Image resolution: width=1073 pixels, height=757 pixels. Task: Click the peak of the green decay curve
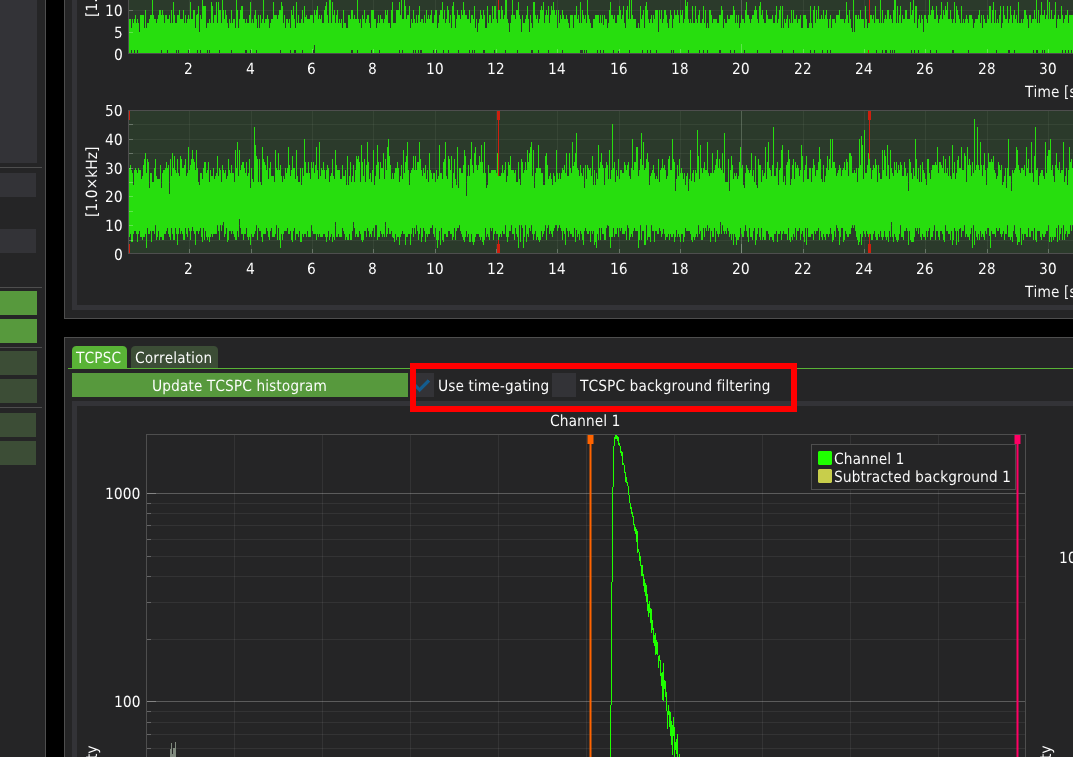pyautogui.click(x=616, y=437)
